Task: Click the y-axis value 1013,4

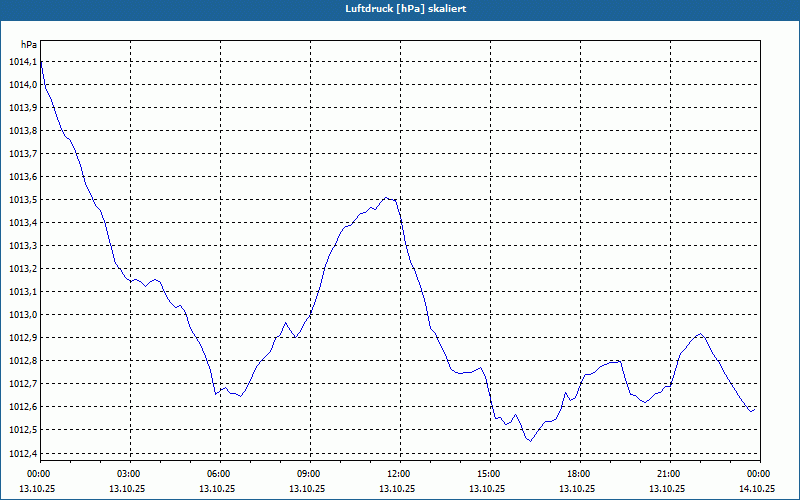Action: 23,222
